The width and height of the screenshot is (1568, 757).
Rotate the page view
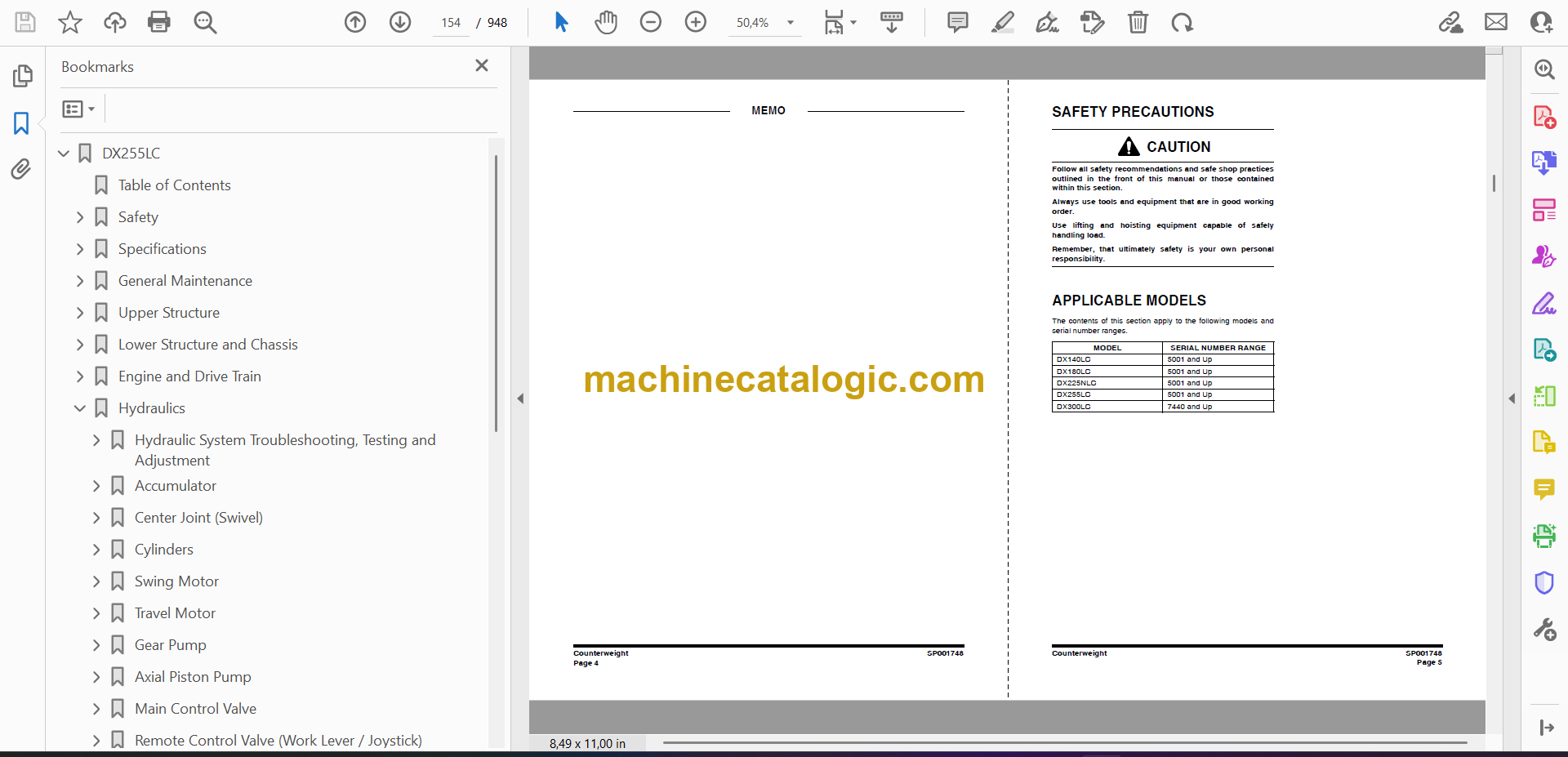1182,22
